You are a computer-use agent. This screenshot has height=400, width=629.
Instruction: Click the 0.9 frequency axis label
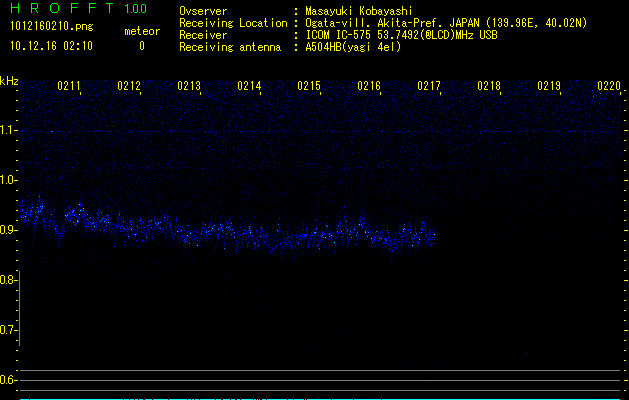click(8, 230)
